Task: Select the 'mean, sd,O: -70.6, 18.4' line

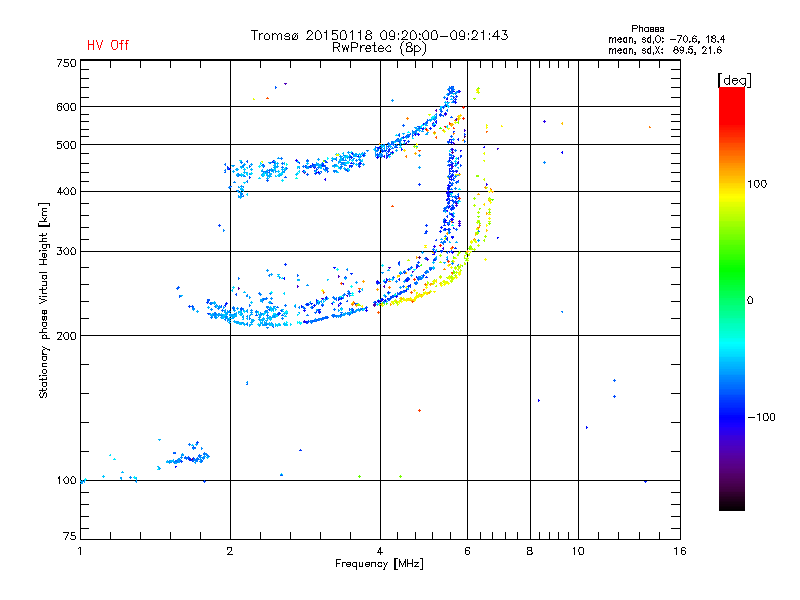Action: [666, 39]
